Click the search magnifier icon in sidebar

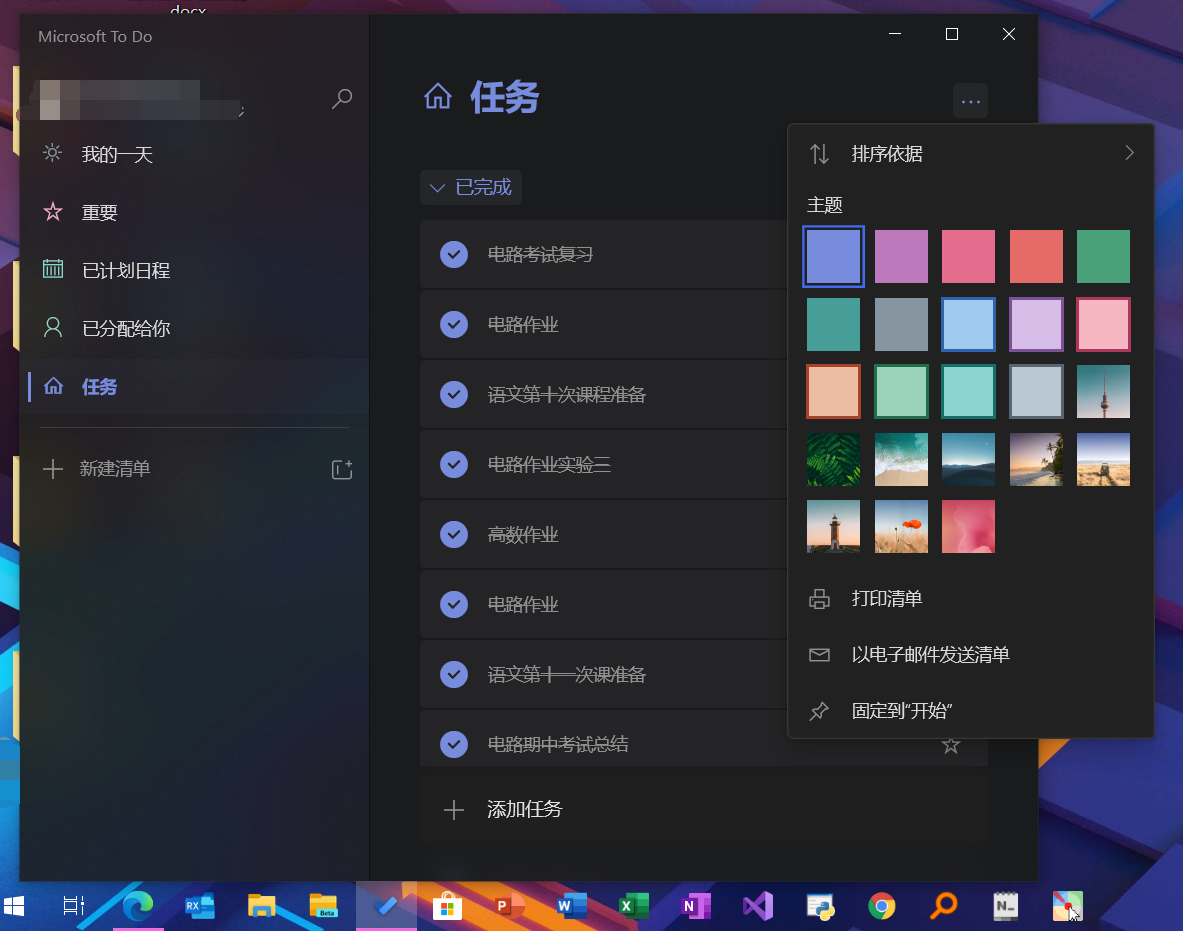click(342, 98)
